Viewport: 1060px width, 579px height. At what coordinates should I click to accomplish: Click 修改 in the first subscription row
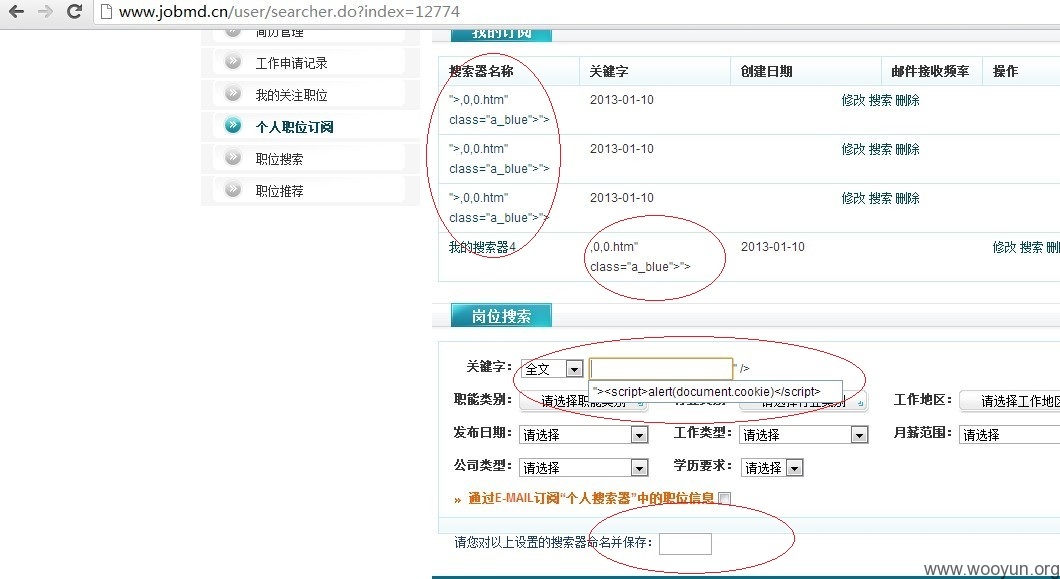point(853,100)
